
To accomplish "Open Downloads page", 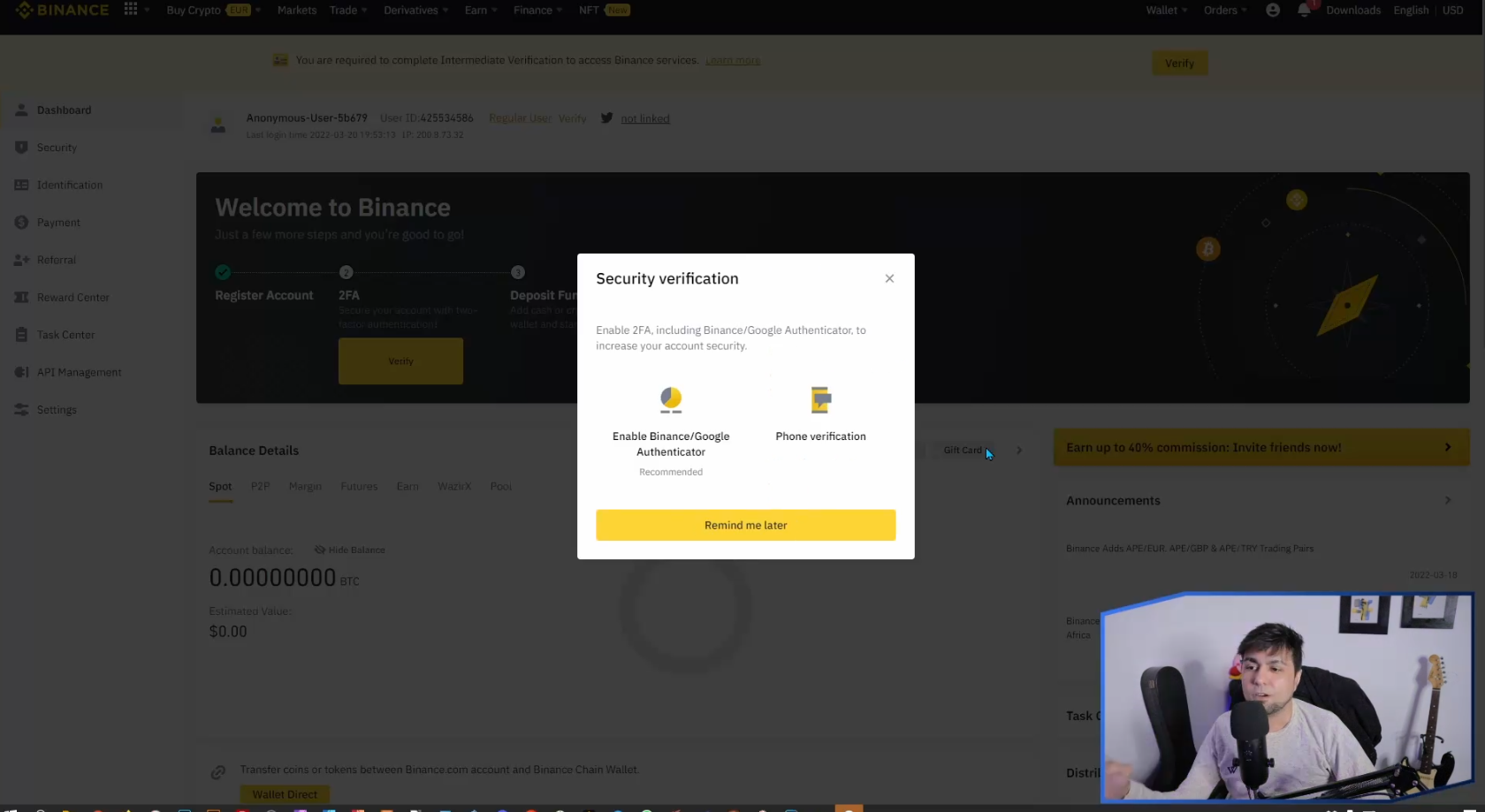I will pyautogui.click(x=1353, y=11).
